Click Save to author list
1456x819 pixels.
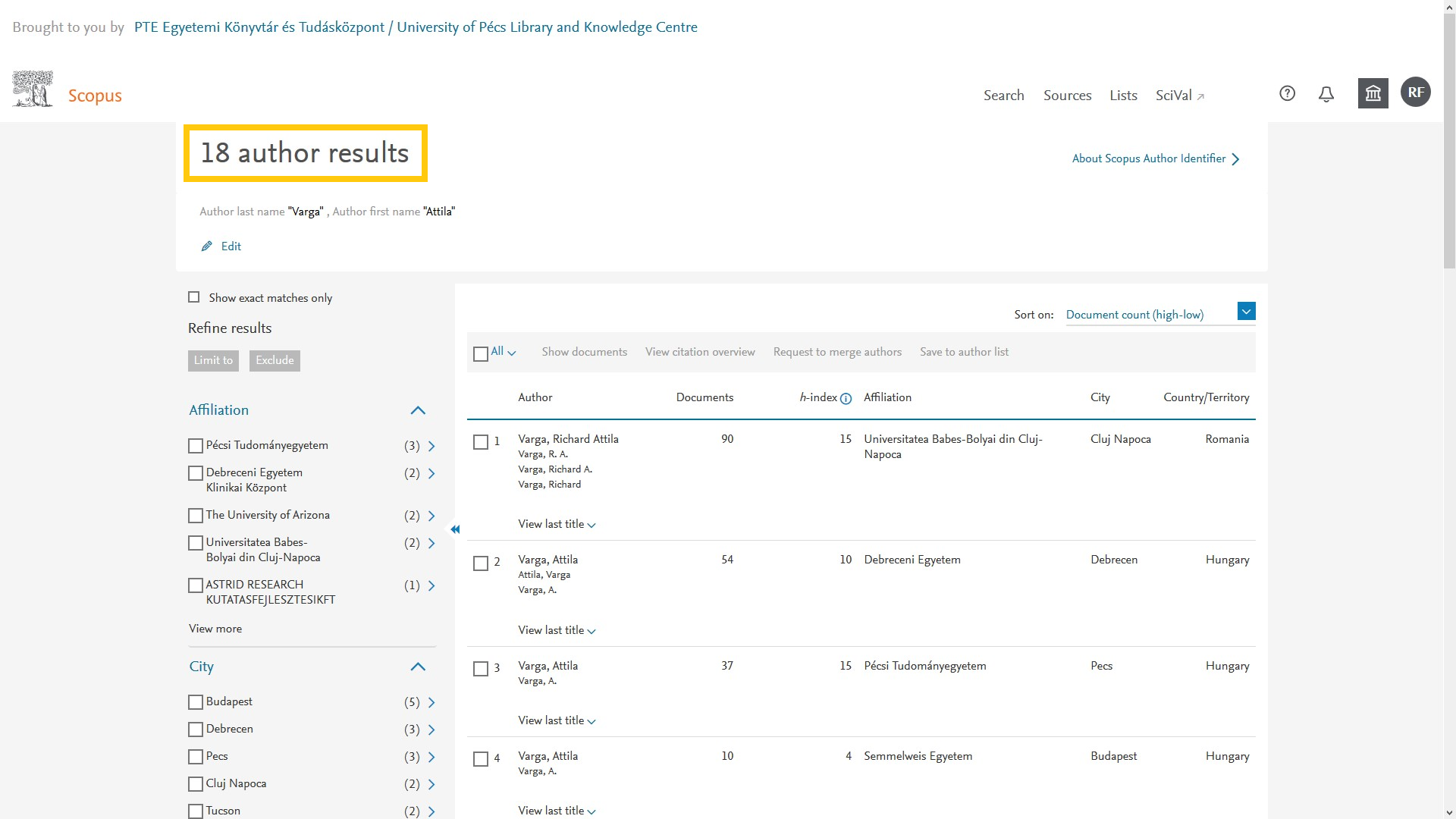964,352
